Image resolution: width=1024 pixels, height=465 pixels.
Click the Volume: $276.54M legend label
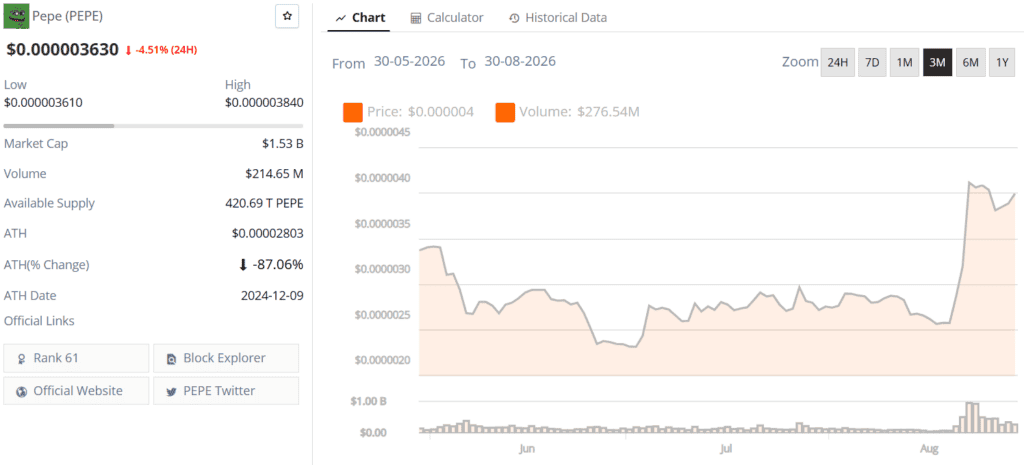(x=579, y=112)
